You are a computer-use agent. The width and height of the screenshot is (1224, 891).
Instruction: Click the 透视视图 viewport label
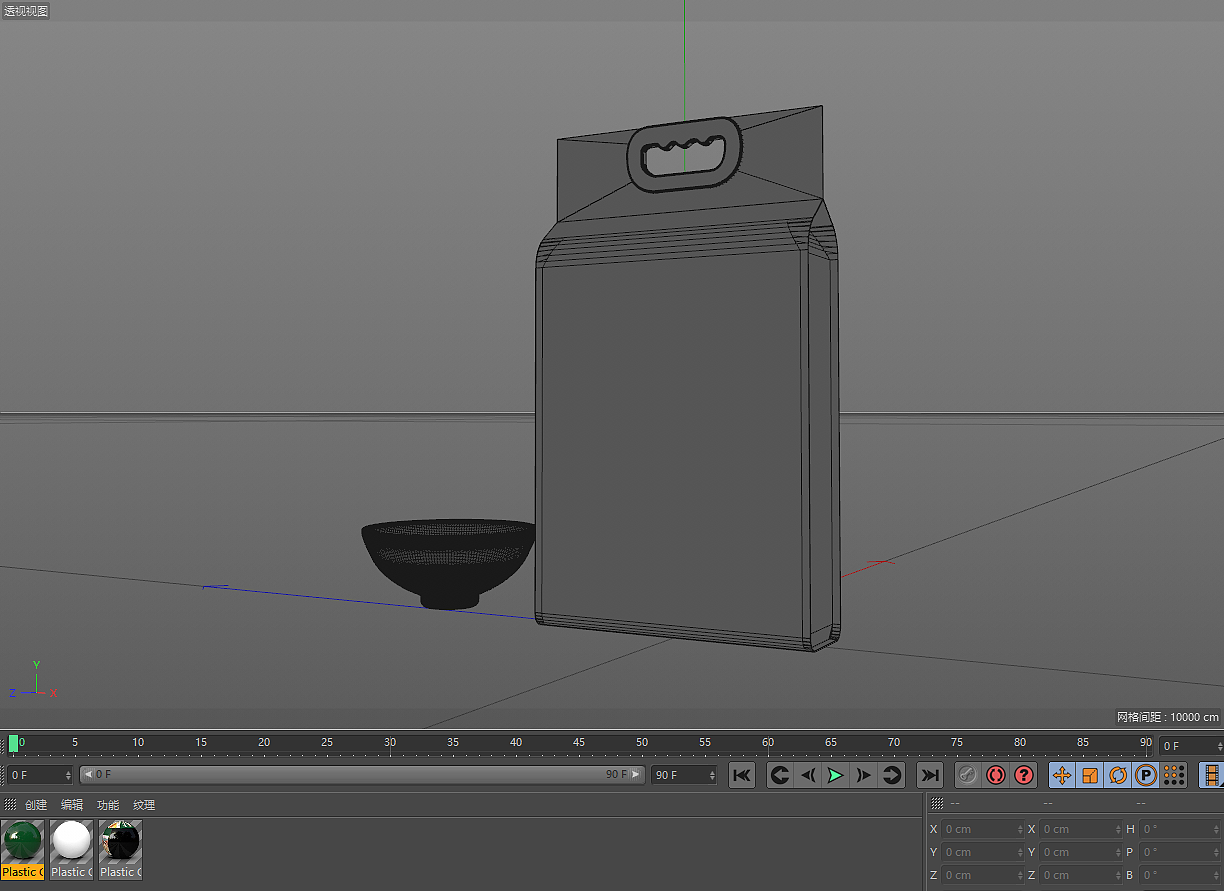tap(26, 11)
